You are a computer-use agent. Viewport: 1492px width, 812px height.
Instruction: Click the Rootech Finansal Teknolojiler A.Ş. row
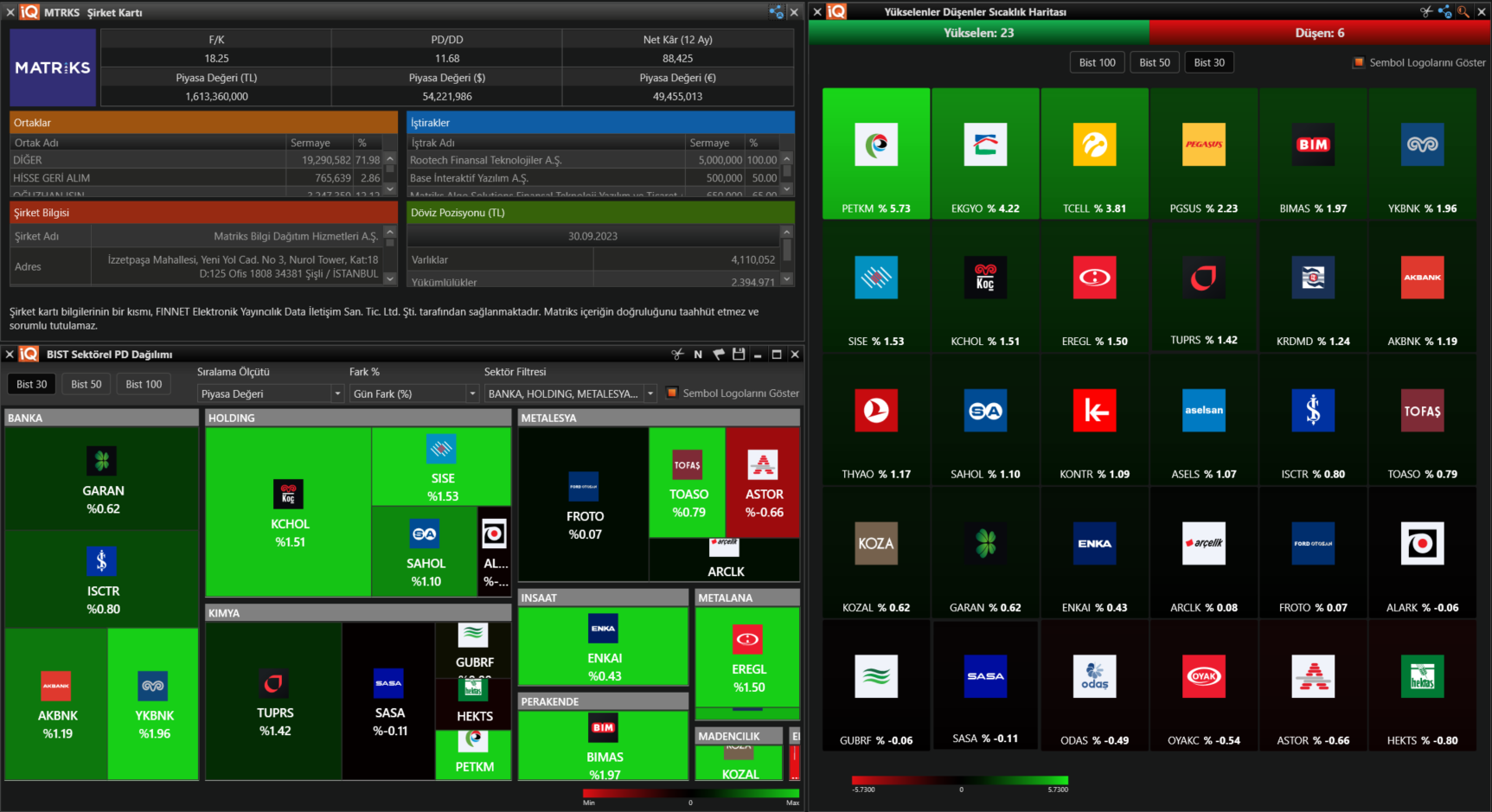593,160
